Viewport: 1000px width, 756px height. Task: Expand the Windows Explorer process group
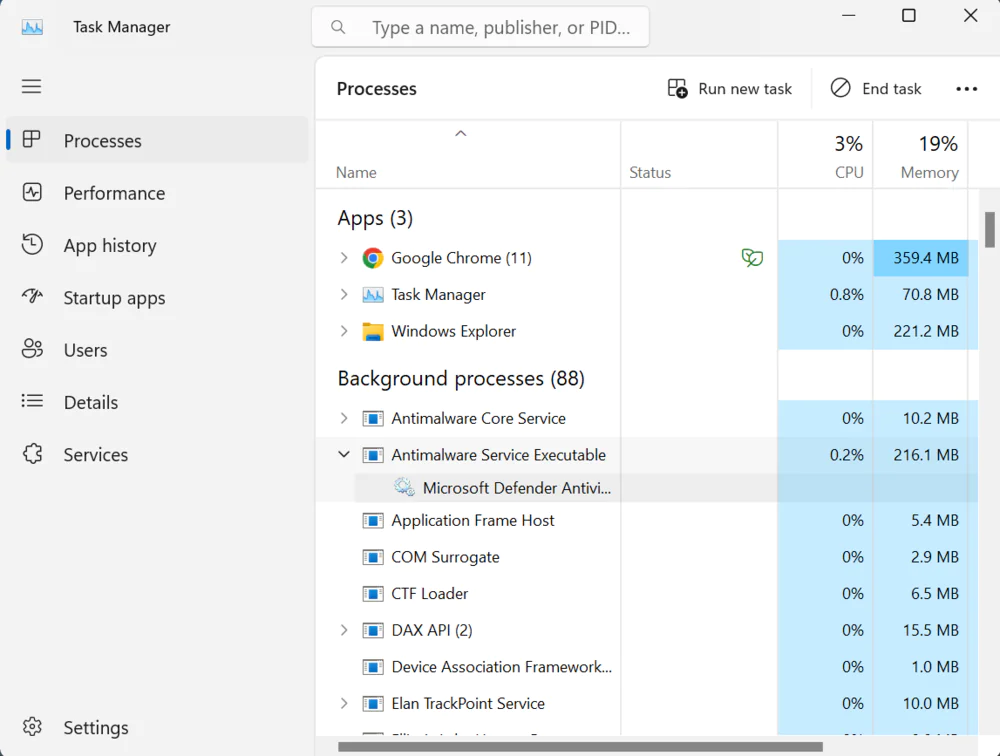[x=344, y=331]
